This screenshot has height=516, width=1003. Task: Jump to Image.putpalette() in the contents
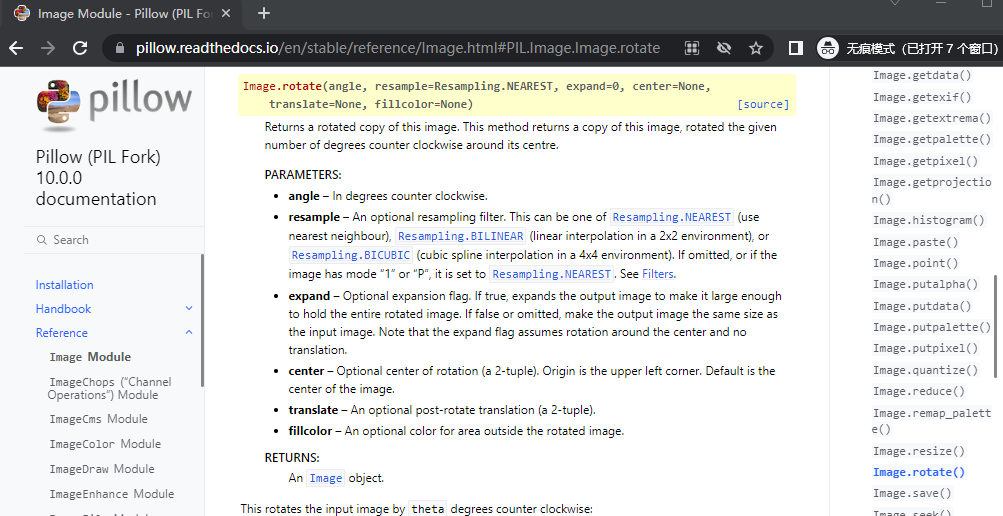click(932, 327)
